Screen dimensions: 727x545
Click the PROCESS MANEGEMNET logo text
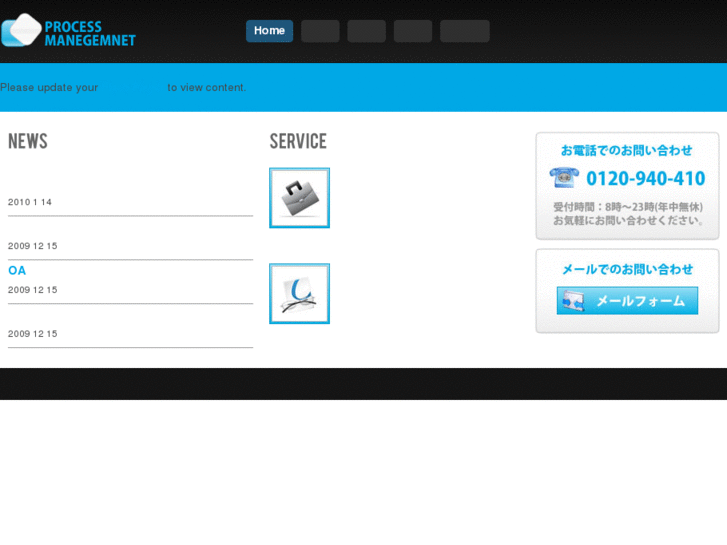(90, 33)
